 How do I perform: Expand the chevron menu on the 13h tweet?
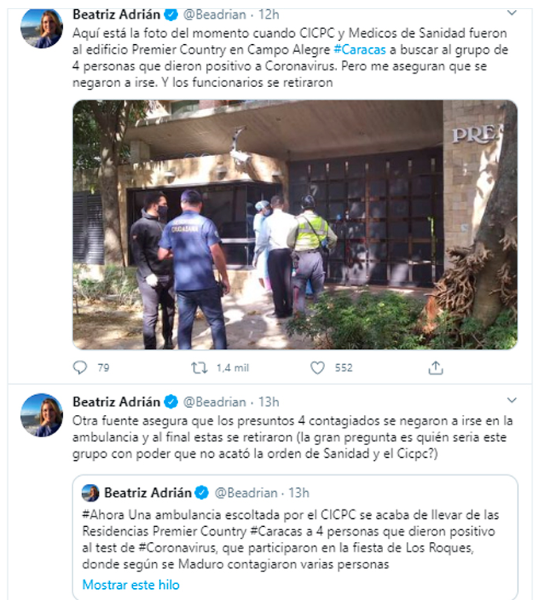click(511, 400)
